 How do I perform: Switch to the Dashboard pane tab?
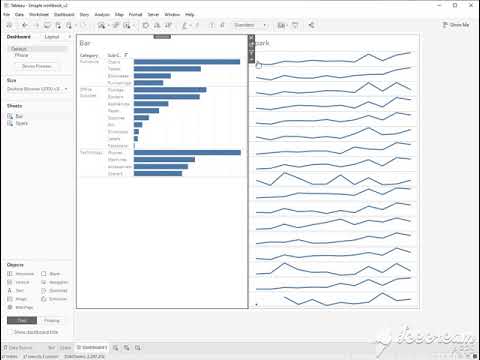[19, 37]
